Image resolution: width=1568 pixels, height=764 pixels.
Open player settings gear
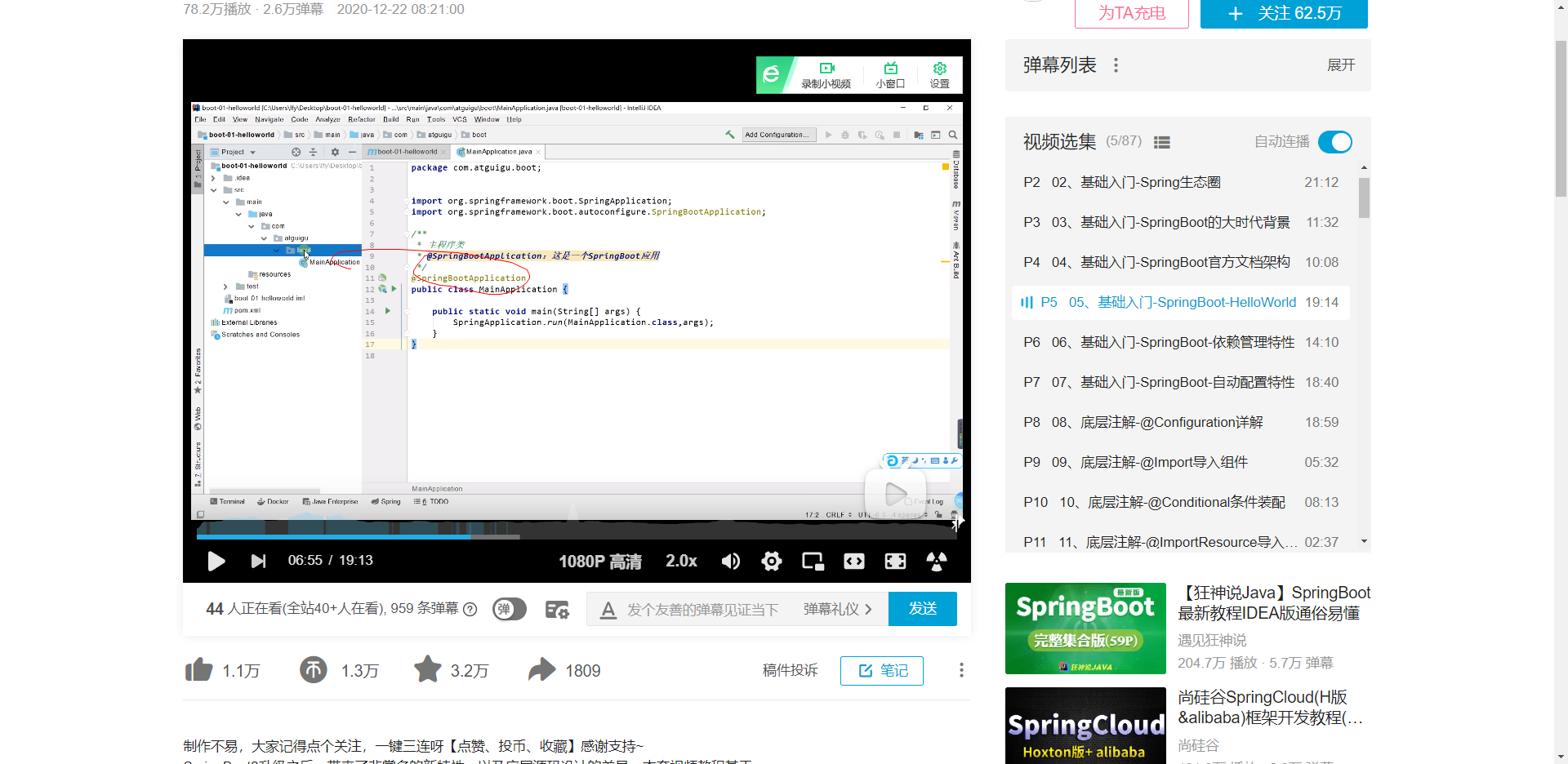coord(772,561)
